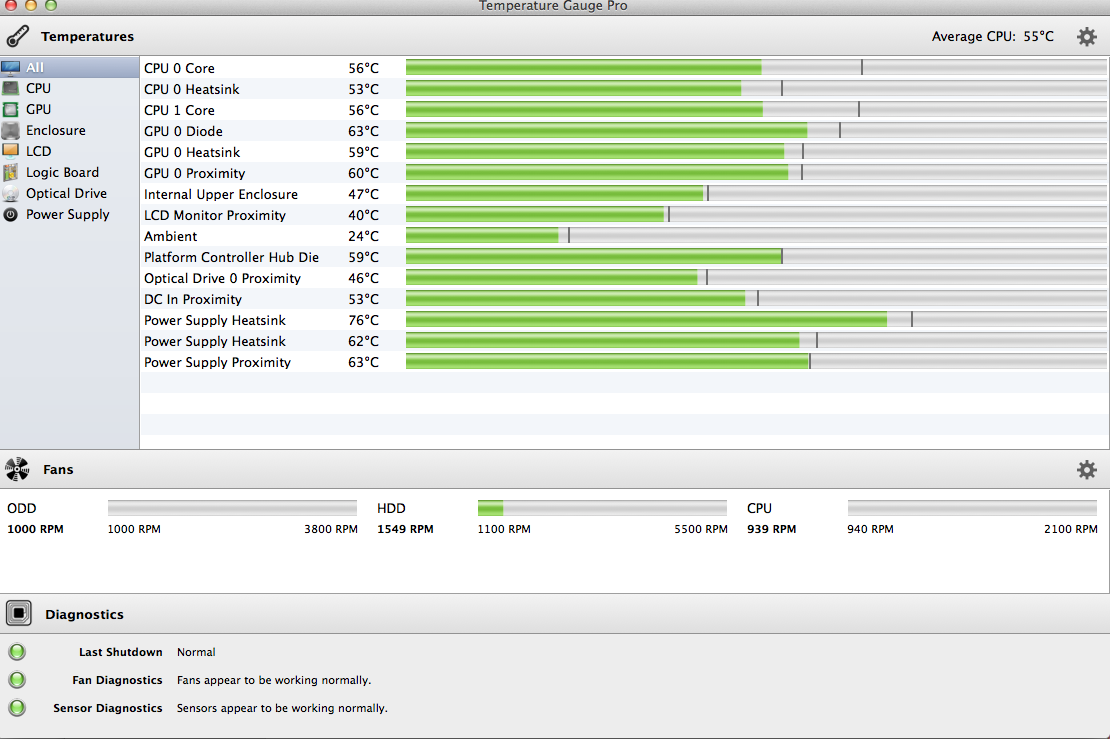Select the Platform Controller Hub Die row

coord(624,257)
